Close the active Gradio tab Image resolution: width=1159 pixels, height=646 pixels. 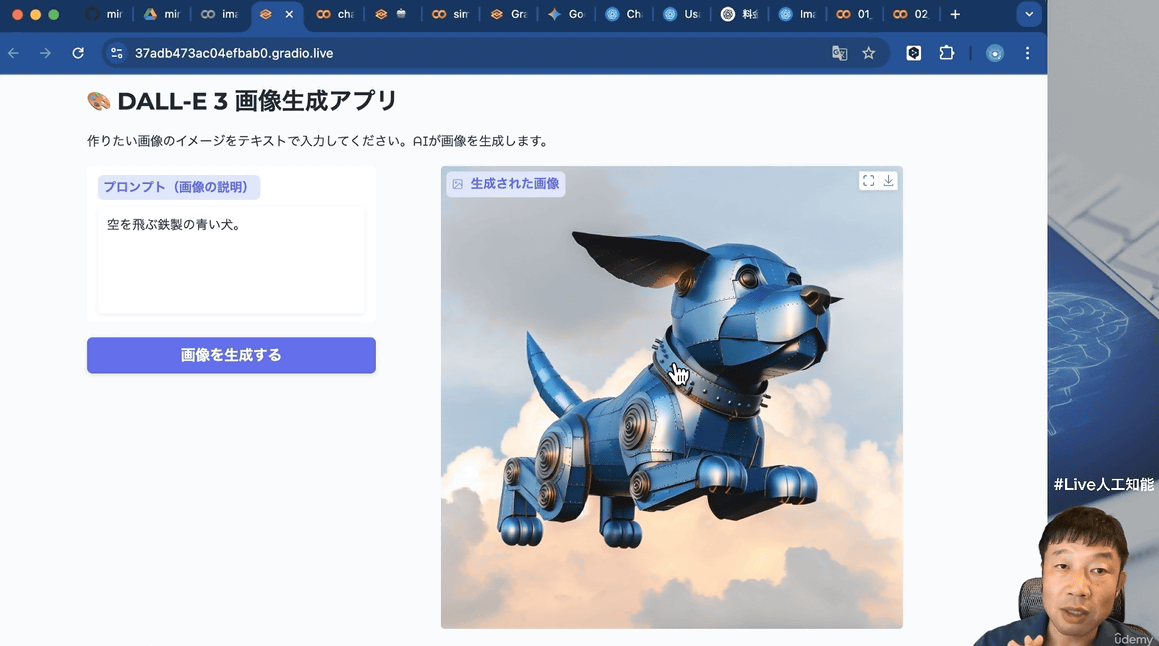tap(289, 14)
